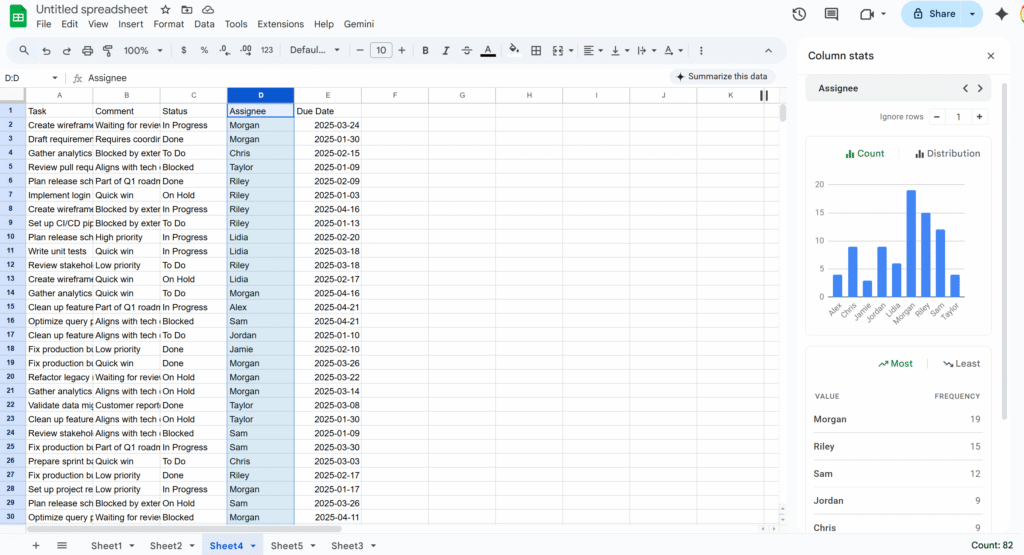This screenshot has width=1024, height=555.
Task: Increase the Ignore rows value
Action: [979, 117]
